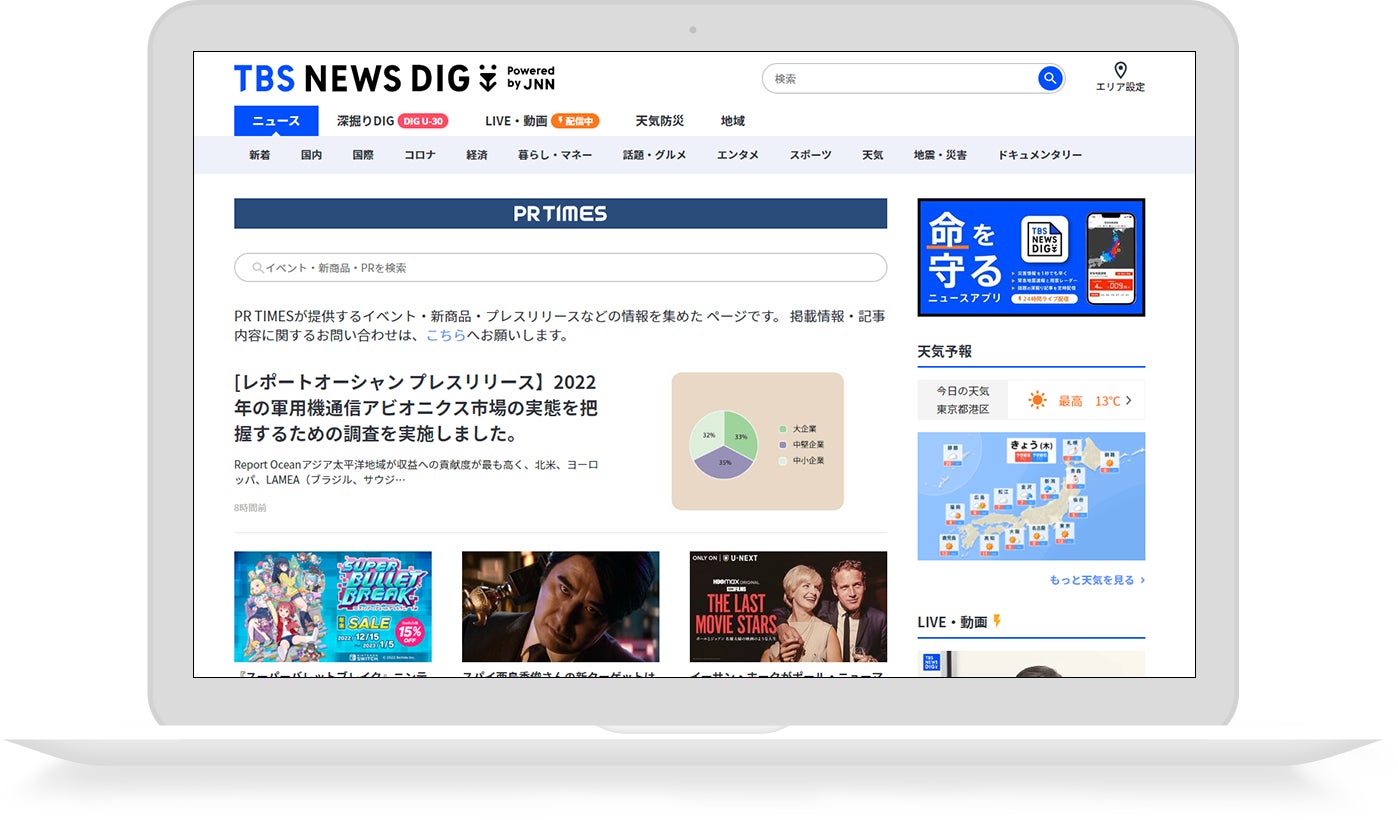Open the 地域 tab

click(733, 121)
